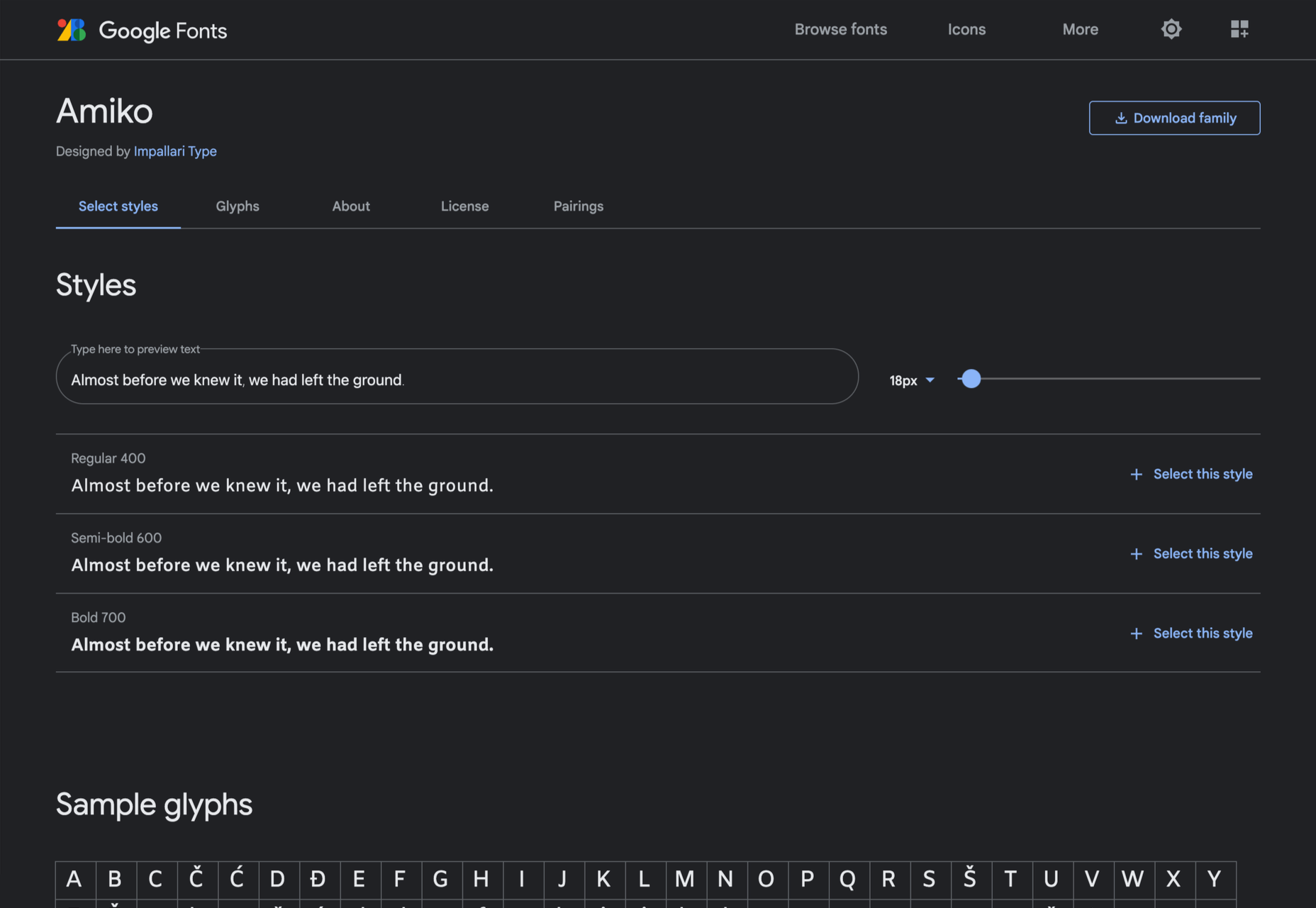Click the sample glyph G
Image resolution: width=1316 pixels, height=908 pixels.
click(x=442, y=880)
